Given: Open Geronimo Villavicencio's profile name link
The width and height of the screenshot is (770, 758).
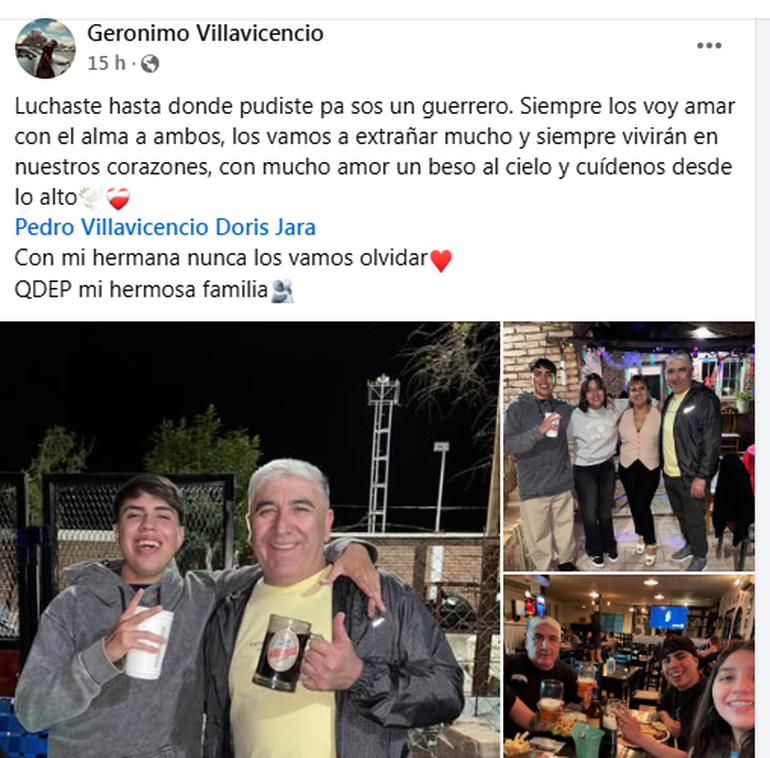Looking at the screenshot, I should pos(205,33).
